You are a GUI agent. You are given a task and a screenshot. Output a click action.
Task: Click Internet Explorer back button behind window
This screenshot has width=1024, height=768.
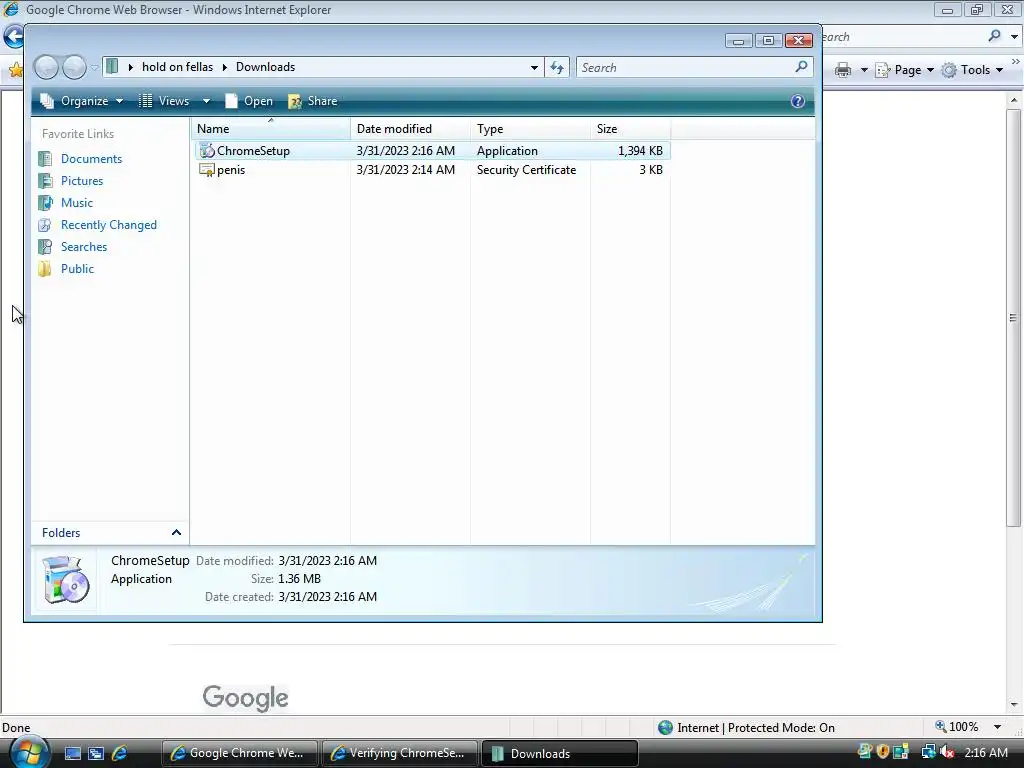tap(12, 36)
